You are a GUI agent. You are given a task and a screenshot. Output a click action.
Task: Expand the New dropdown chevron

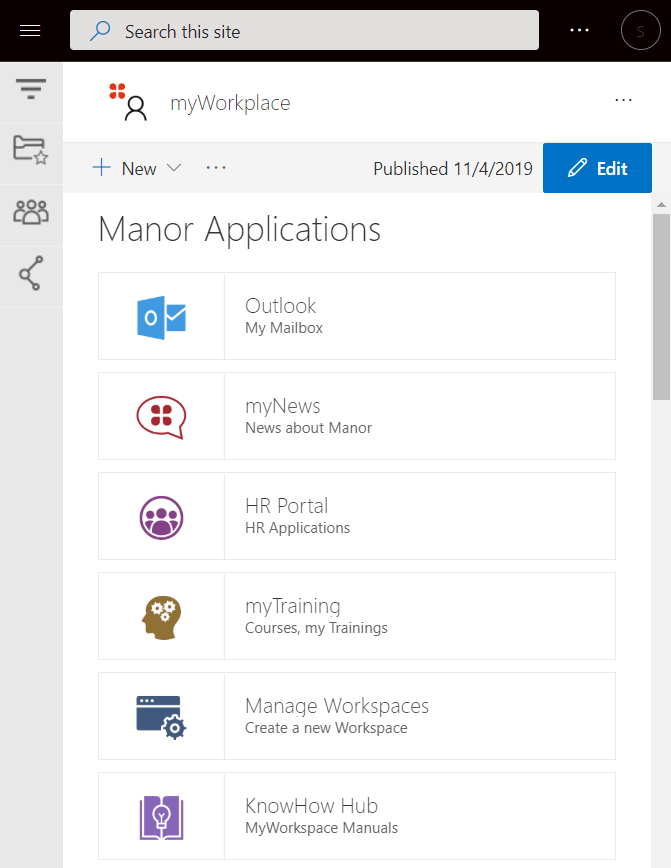174,168
